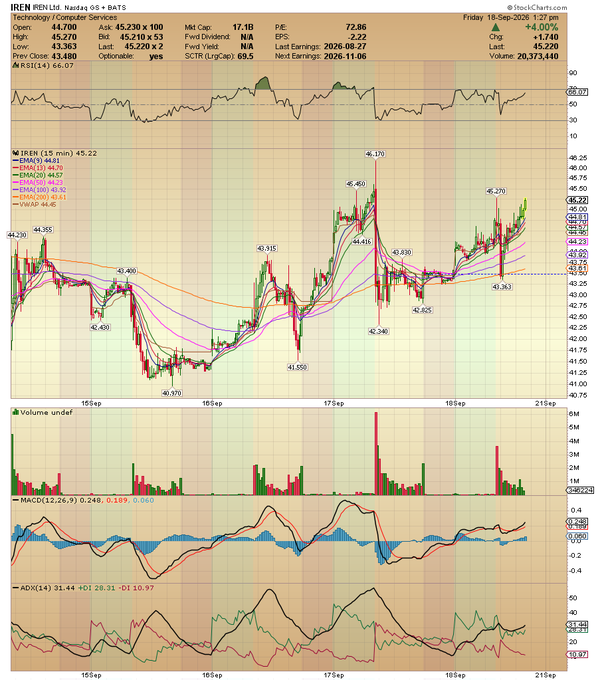598x680 pixels.
Task: Click the company name IREN Ltd.
Action: tap(47, 8)
